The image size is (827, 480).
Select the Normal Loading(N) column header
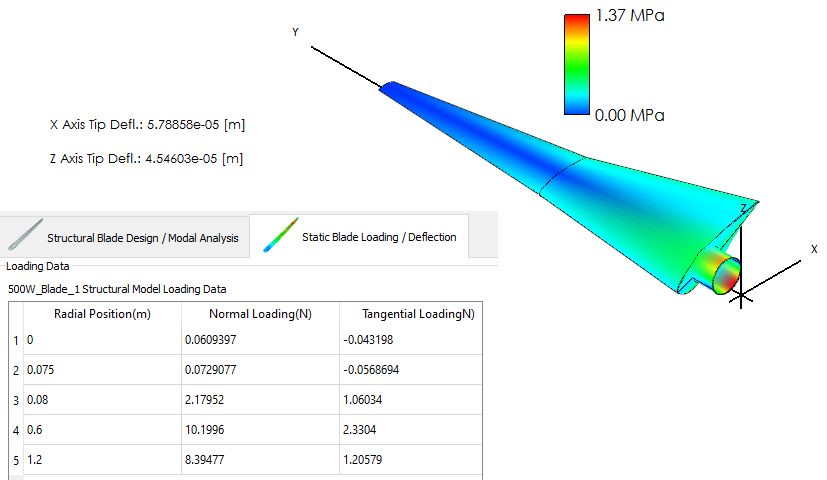click(x=261, y=314)
